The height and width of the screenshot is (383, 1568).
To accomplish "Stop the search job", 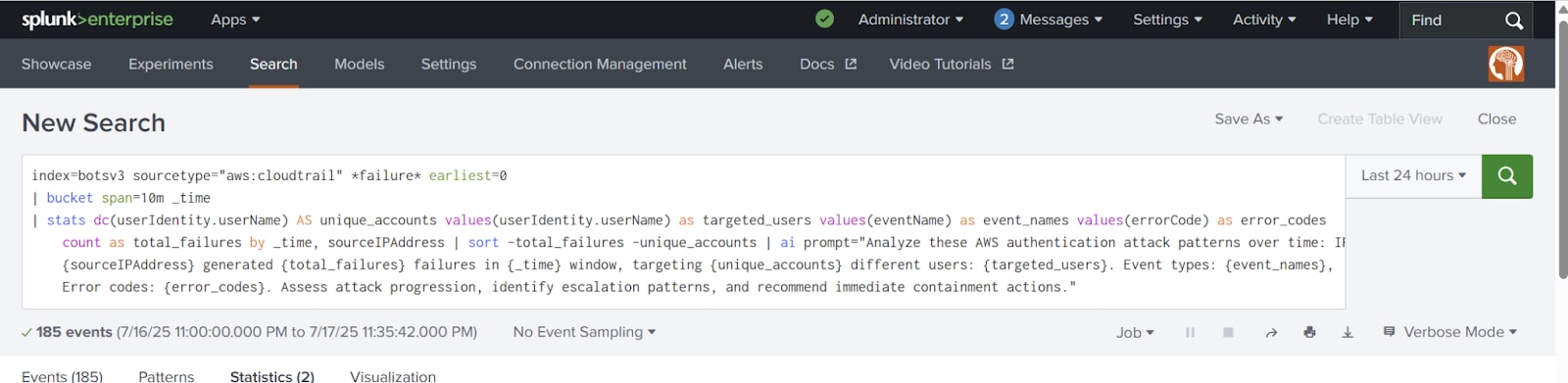I will 1228,333.
